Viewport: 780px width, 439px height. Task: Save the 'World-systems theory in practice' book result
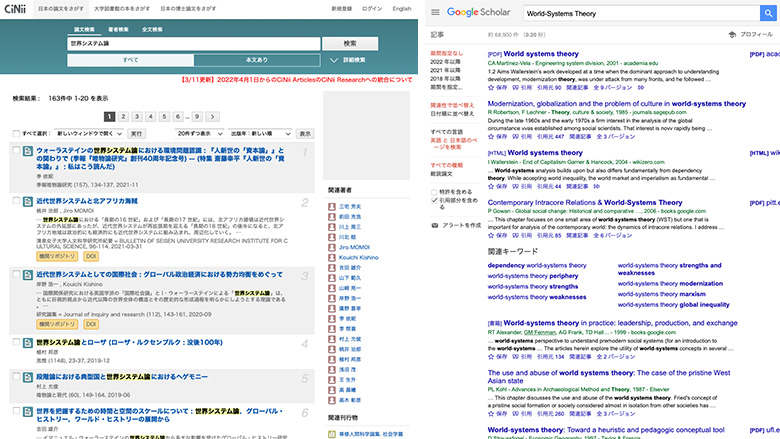coord(491,357)
